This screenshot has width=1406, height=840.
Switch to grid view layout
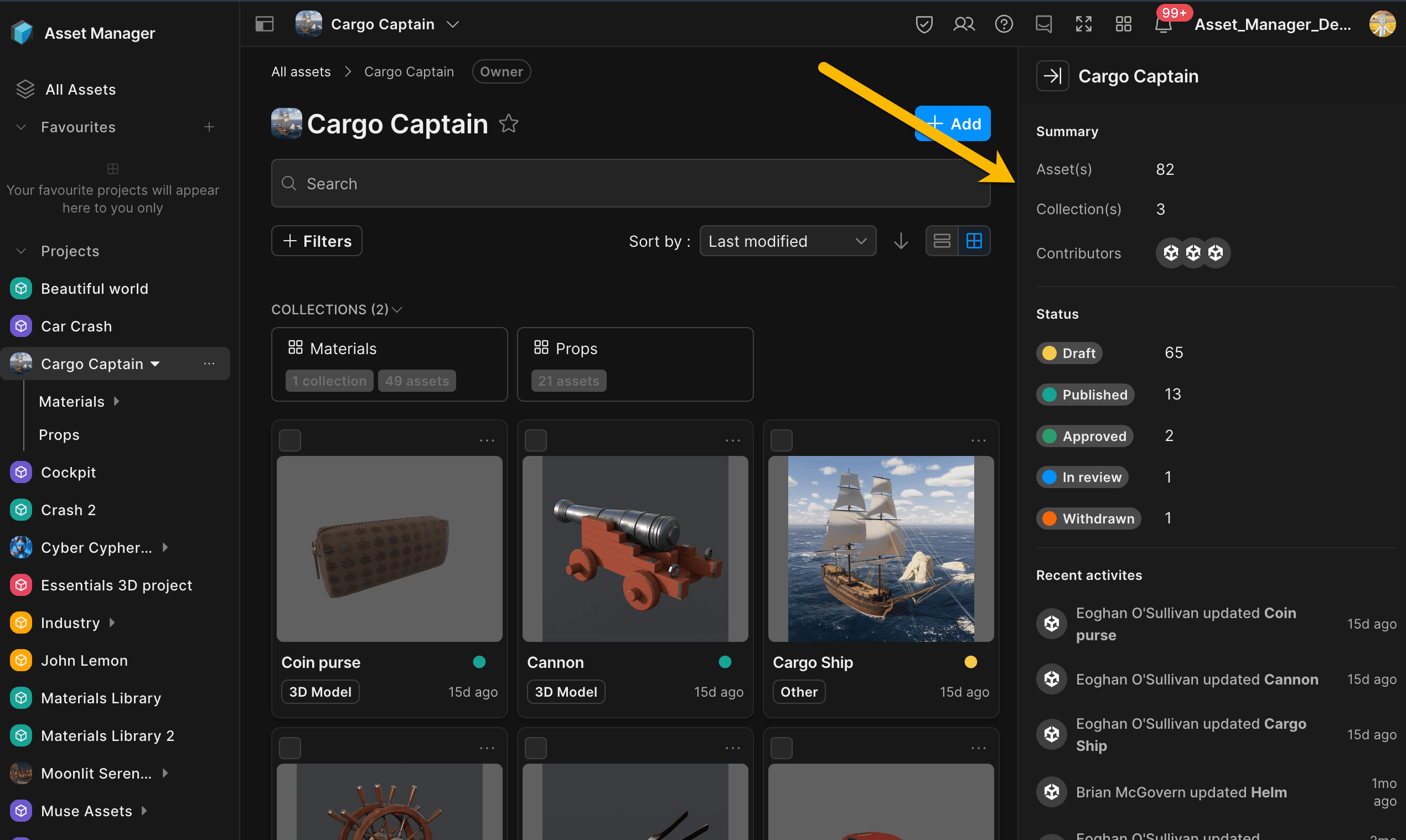[974, 241]
